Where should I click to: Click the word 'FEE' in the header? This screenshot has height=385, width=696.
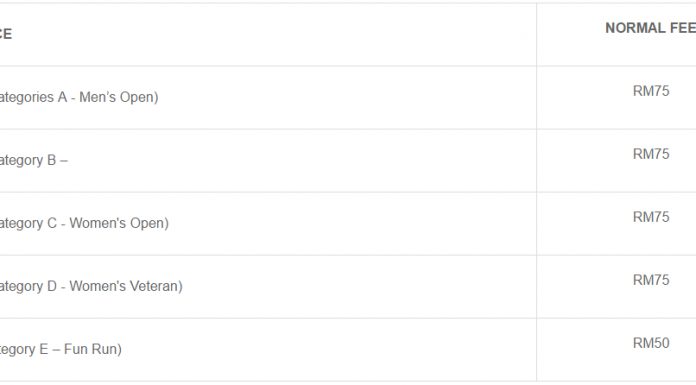coord(683,28)
